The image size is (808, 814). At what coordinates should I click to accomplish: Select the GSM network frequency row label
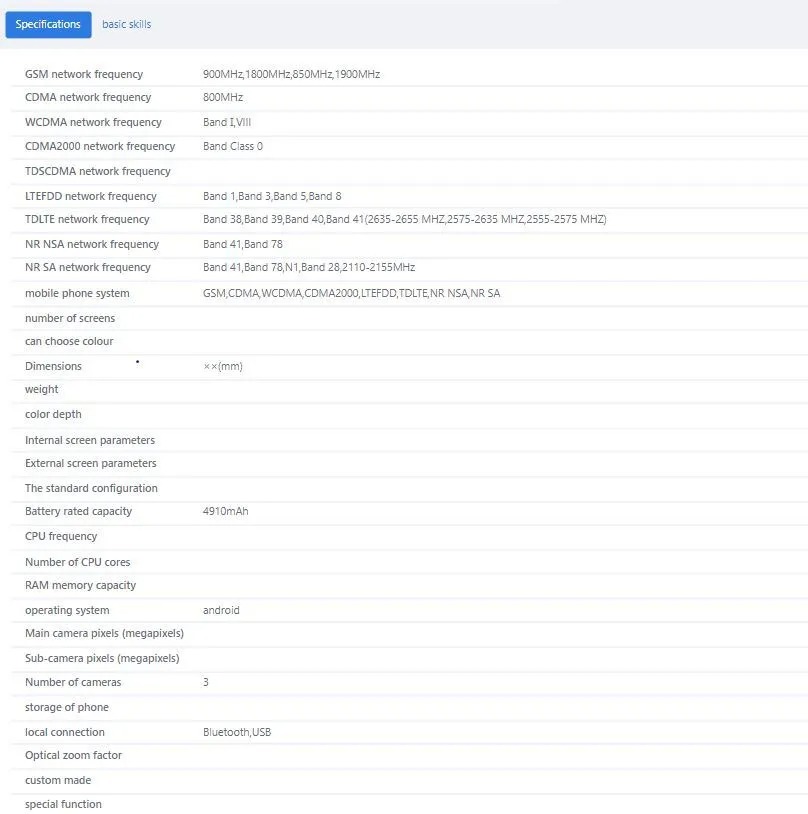point(84,74)
